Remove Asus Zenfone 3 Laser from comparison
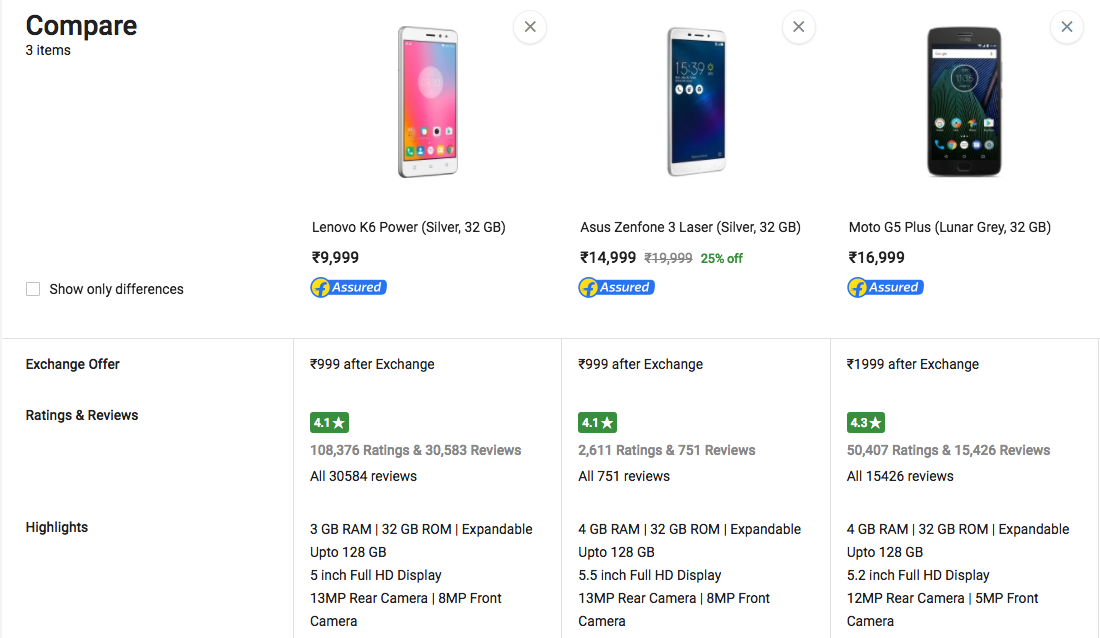This screenshot has width=1100, height=638. coord(798,27)
